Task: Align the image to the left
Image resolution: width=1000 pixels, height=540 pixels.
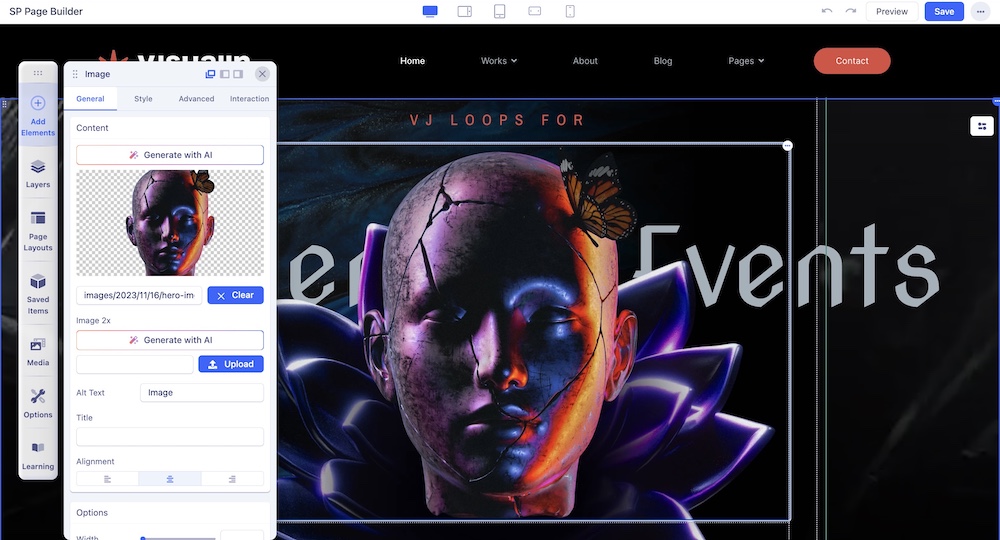Action: (x=107, y=479)
